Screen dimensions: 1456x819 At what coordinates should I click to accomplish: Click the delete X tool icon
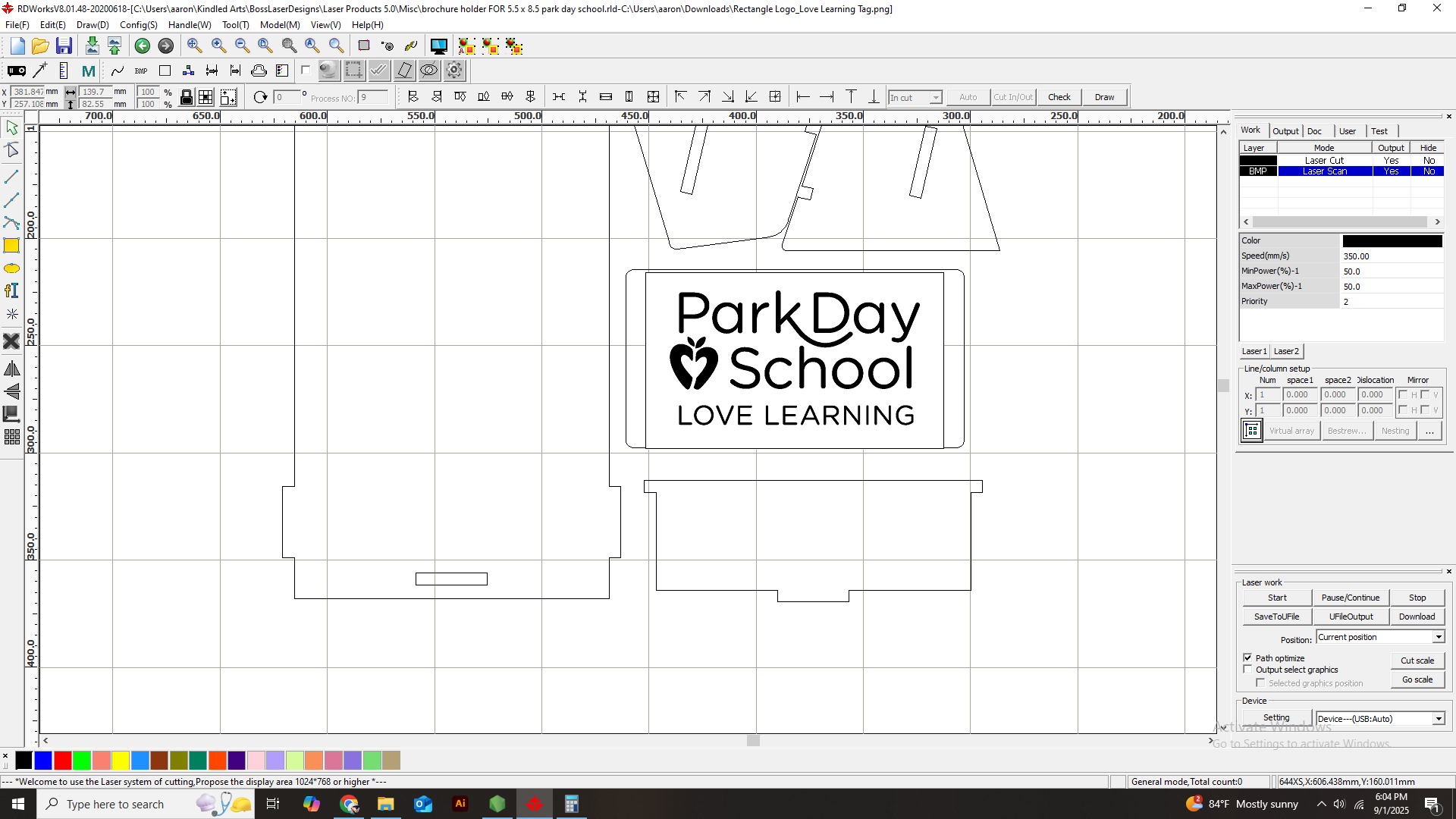pyautogui.click(x=11, y=341)
